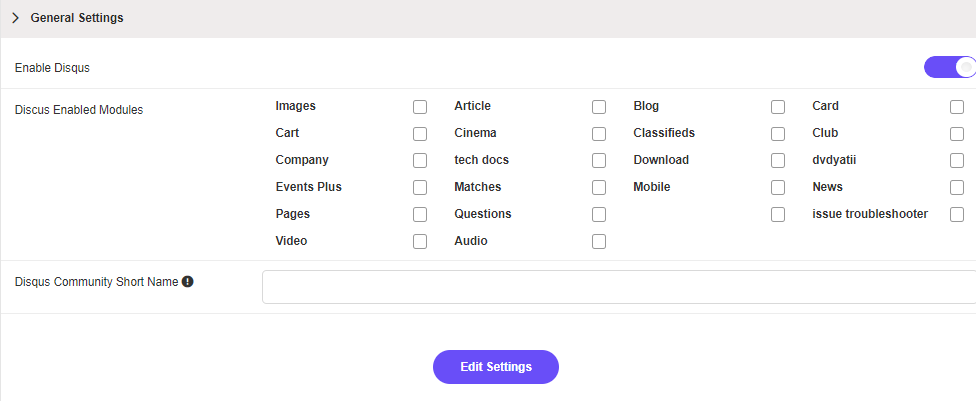Enable the Cinema module checkbox

[599, 134]
